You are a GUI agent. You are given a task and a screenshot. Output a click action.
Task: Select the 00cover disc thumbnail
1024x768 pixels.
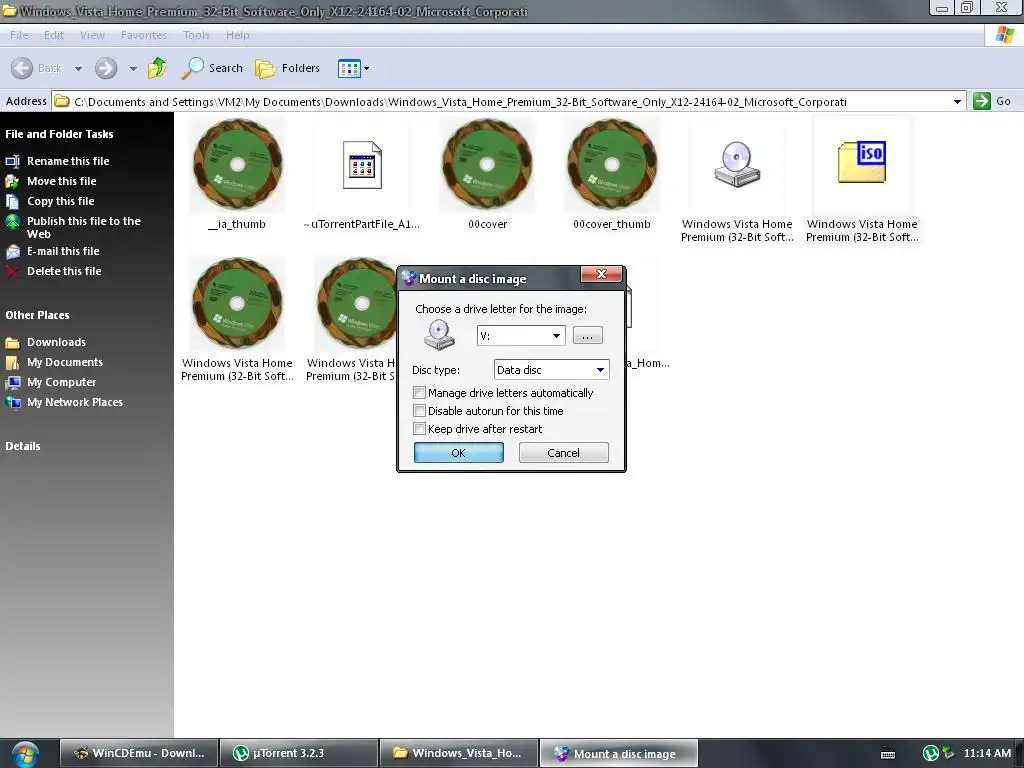click(487, 165)
